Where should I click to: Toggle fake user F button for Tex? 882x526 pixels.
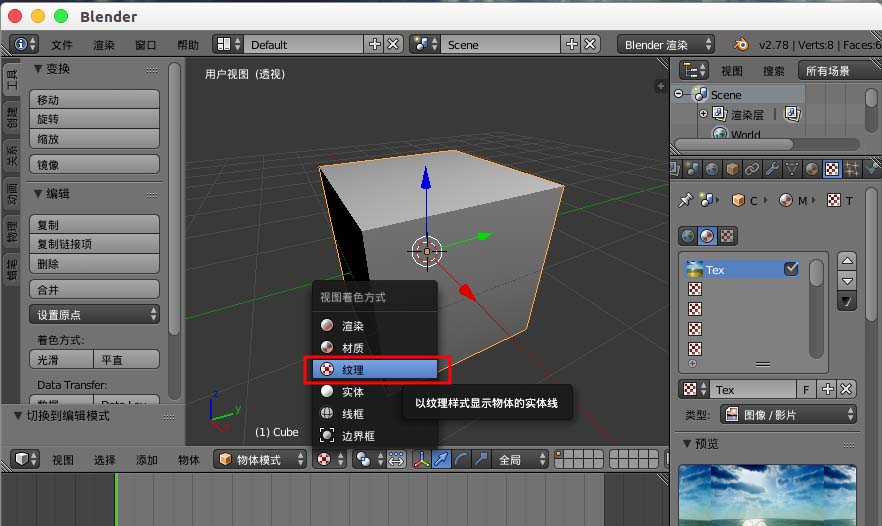click(x=806, y=389)
